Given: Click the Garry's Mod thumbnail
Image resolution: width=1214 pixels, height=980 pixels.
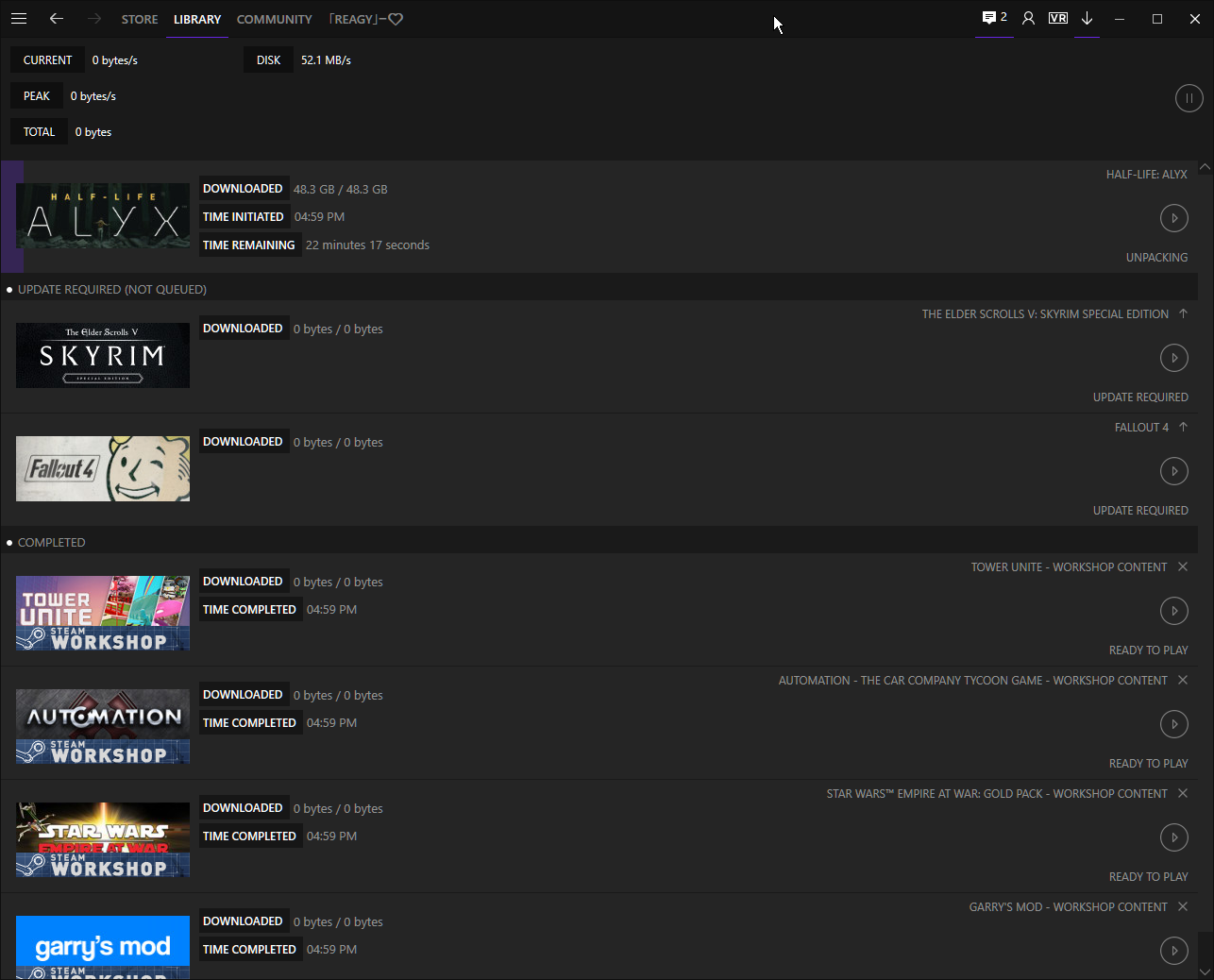Looking at the screenshot, I should coord(103,948).
